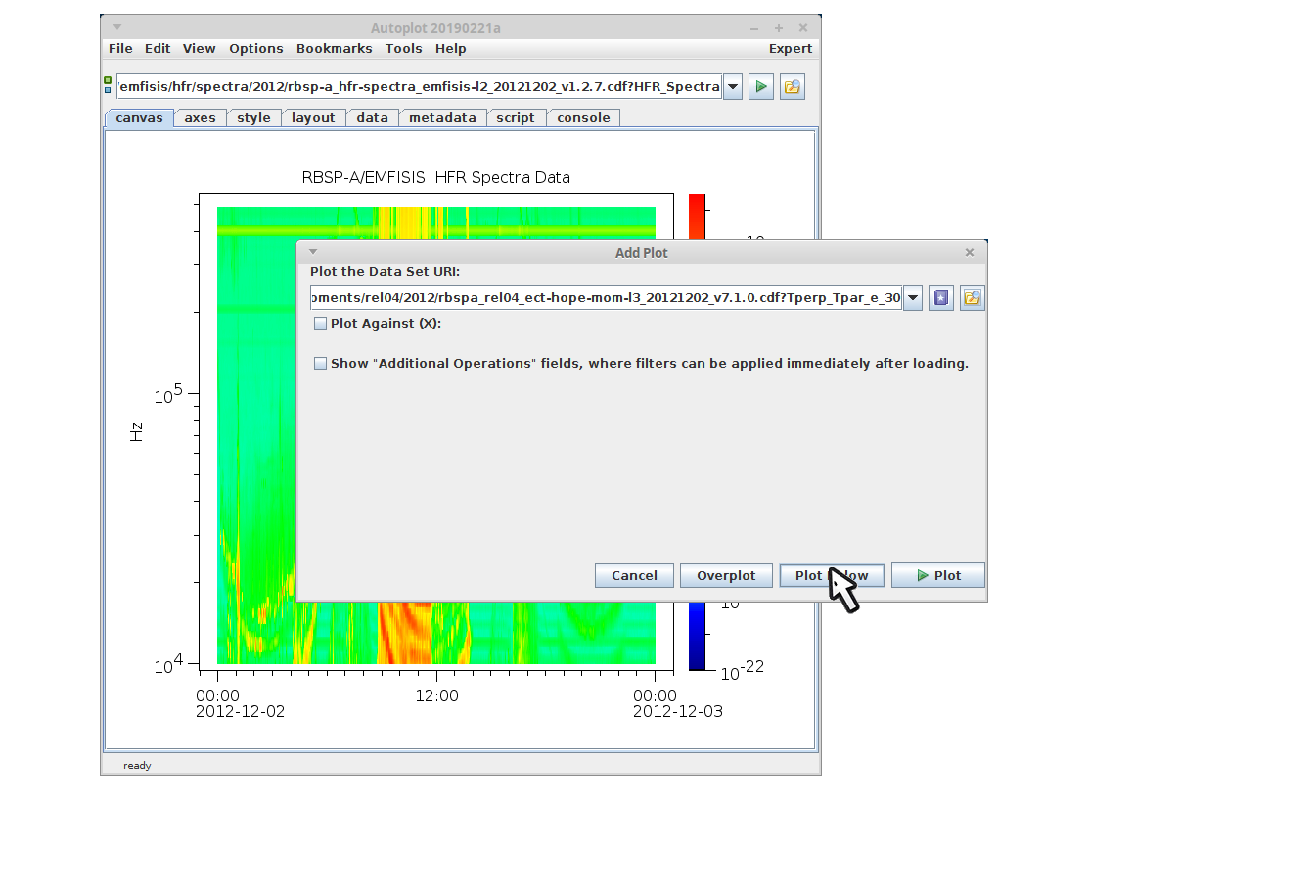
Task: Check Show Additional Operations fields option
Action: pos(320,364)
